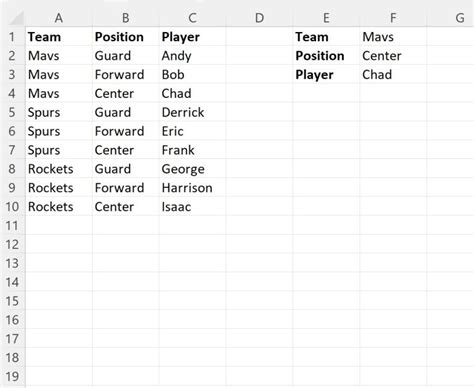The image size is (474, 388).
Task: Select the Player header cell in C1
Action: click(180, 37)
